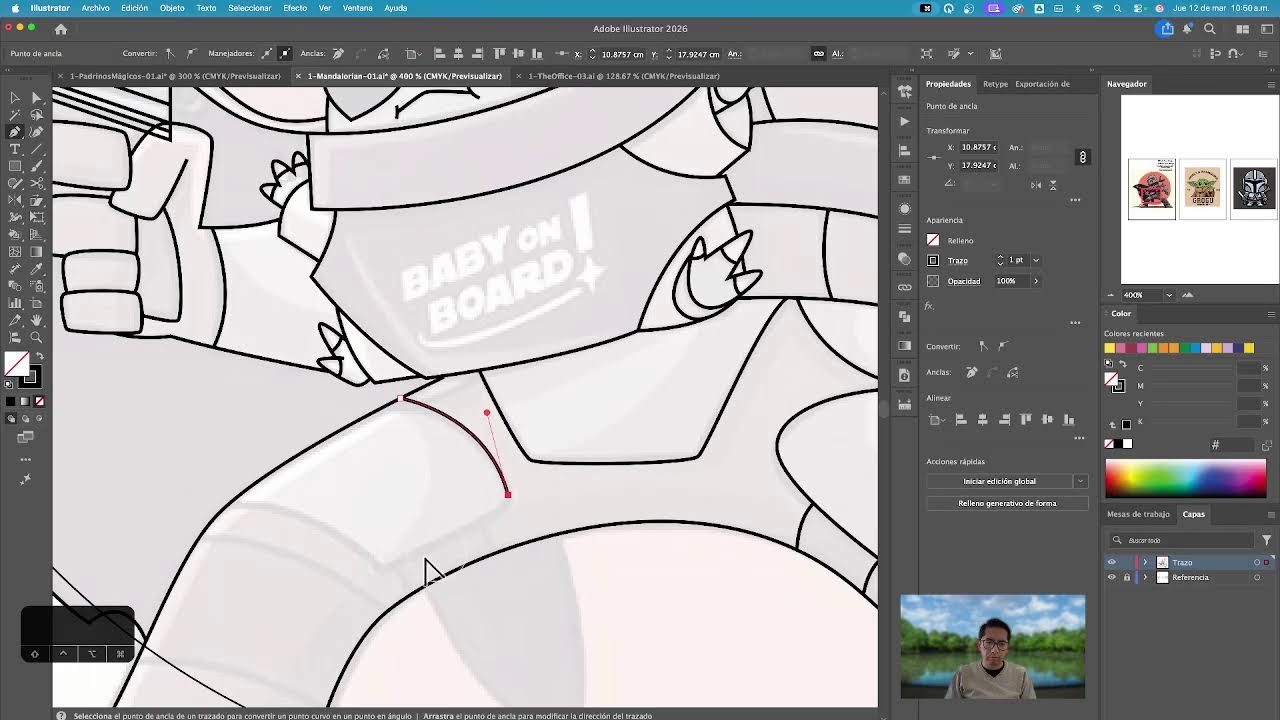Hide the Referencia layer with its eye
The width and height of the screenshot is (1280, 720).
tap(1111, 577)
